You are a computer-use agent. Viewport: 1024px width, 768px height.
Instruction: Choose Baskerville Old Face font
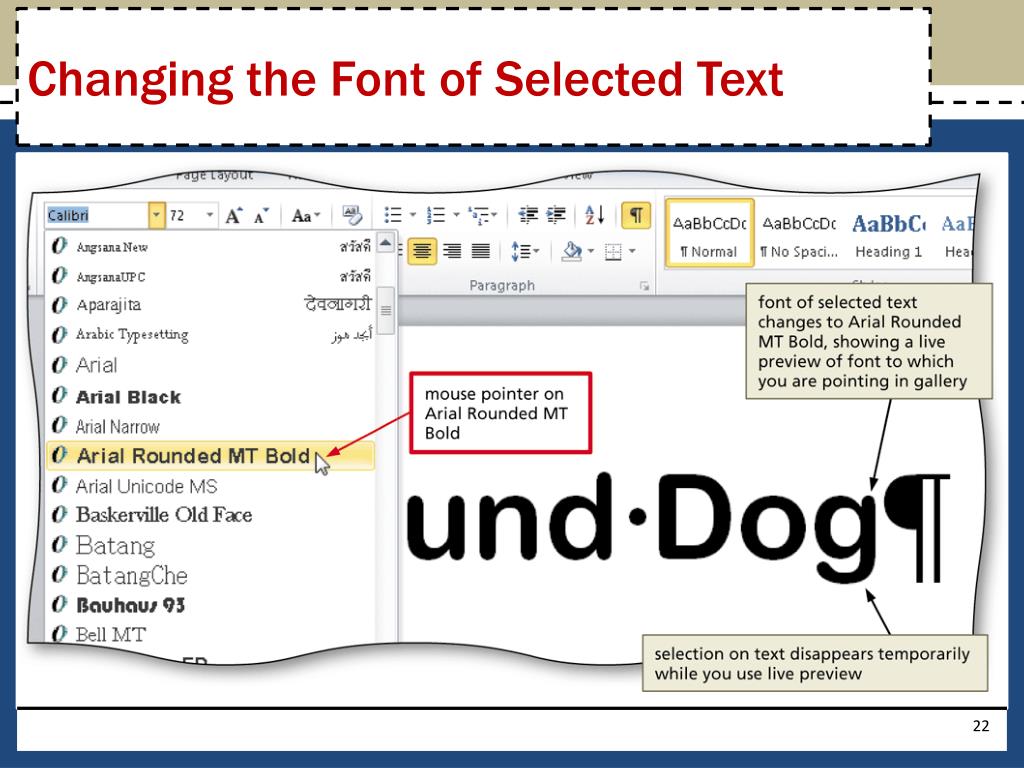[x=210, y=515]
